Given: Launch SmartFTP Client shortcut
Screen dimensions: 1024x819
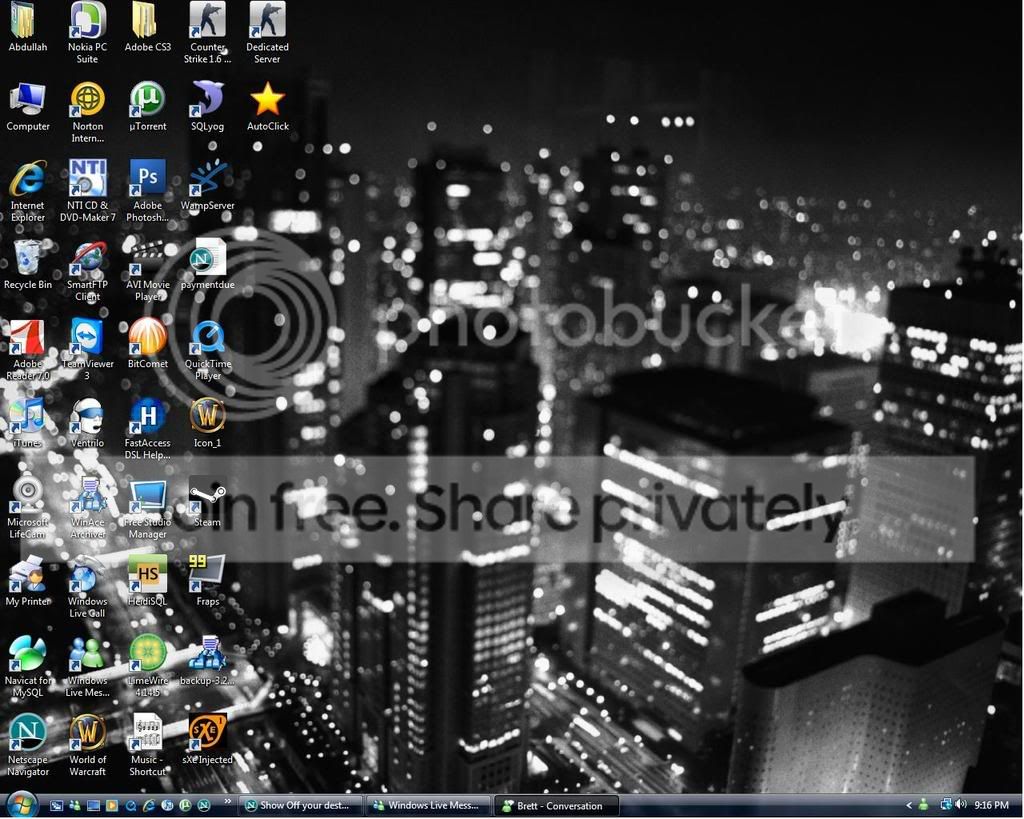Looking at the screenshot, I should tap(88, 271).
